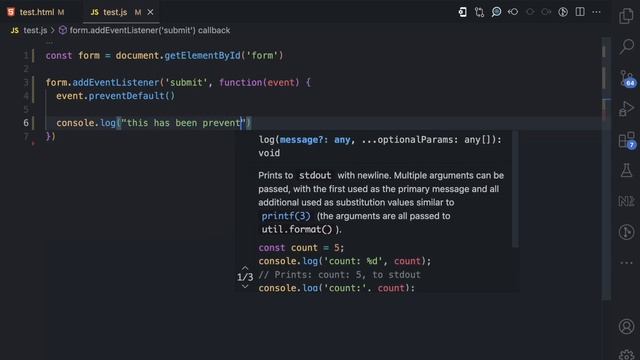640x360 pixels.
Task: Click the 'function' keyword on line 3
Action: coord(240,82)
